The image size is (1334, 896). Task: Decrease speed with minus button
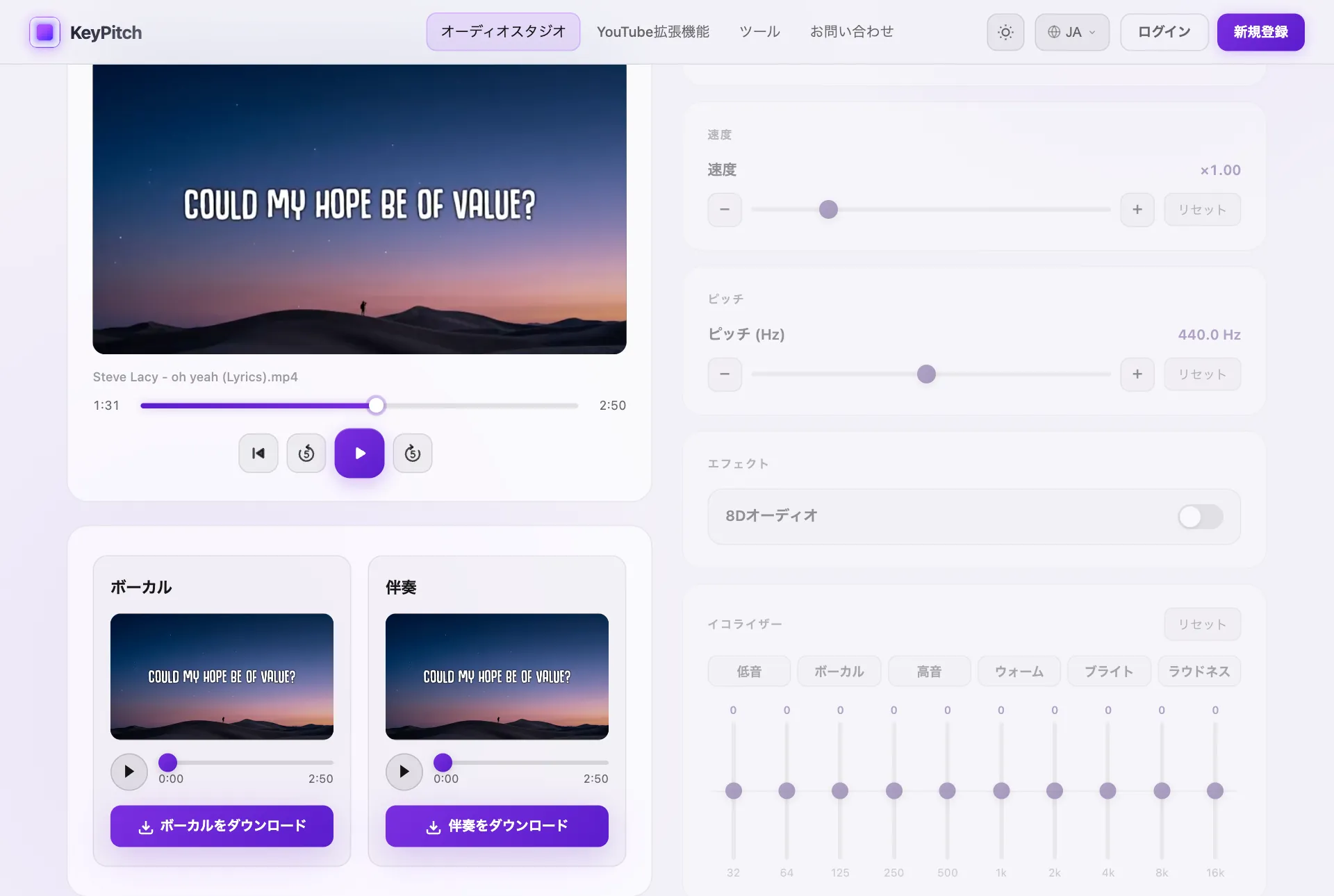click(x=725, y=210)
